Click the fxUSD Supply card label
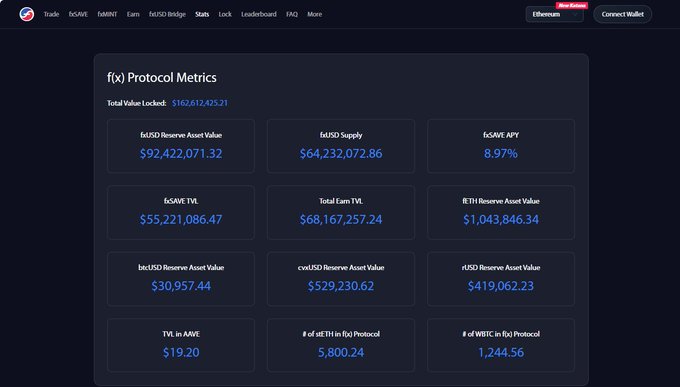 341,135
